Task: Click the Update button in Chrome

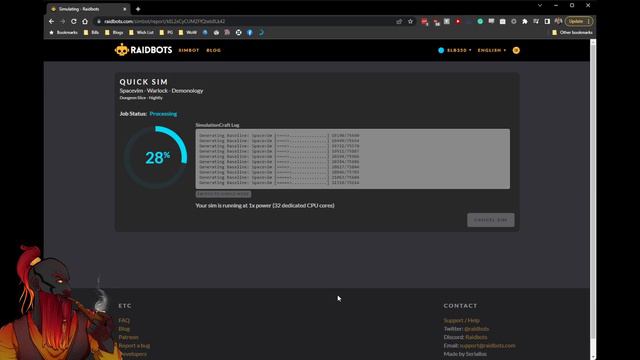Action: [x=579, y=21]
